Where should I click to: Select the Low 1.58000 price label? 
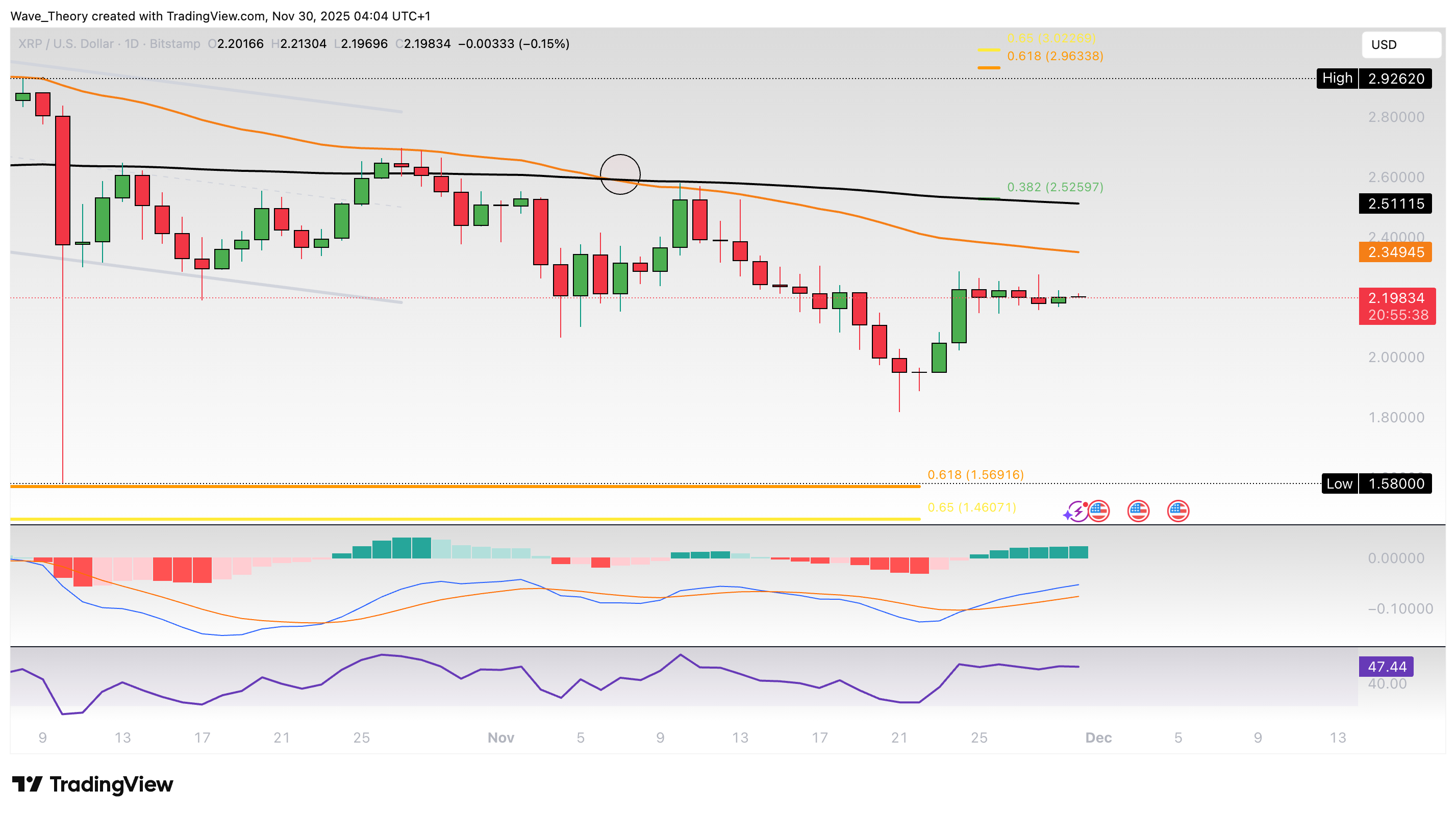pos(1376,484)
